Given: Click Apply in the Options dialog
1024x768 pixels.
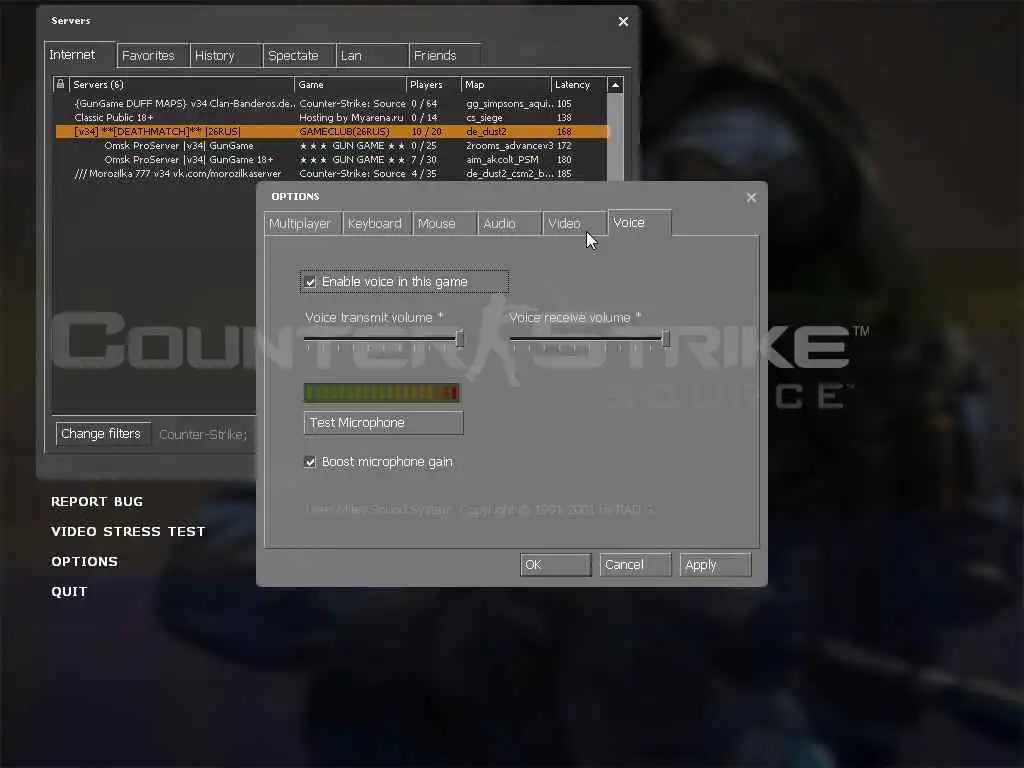Looking at the screenshot, I should click(x=715, y=565).
